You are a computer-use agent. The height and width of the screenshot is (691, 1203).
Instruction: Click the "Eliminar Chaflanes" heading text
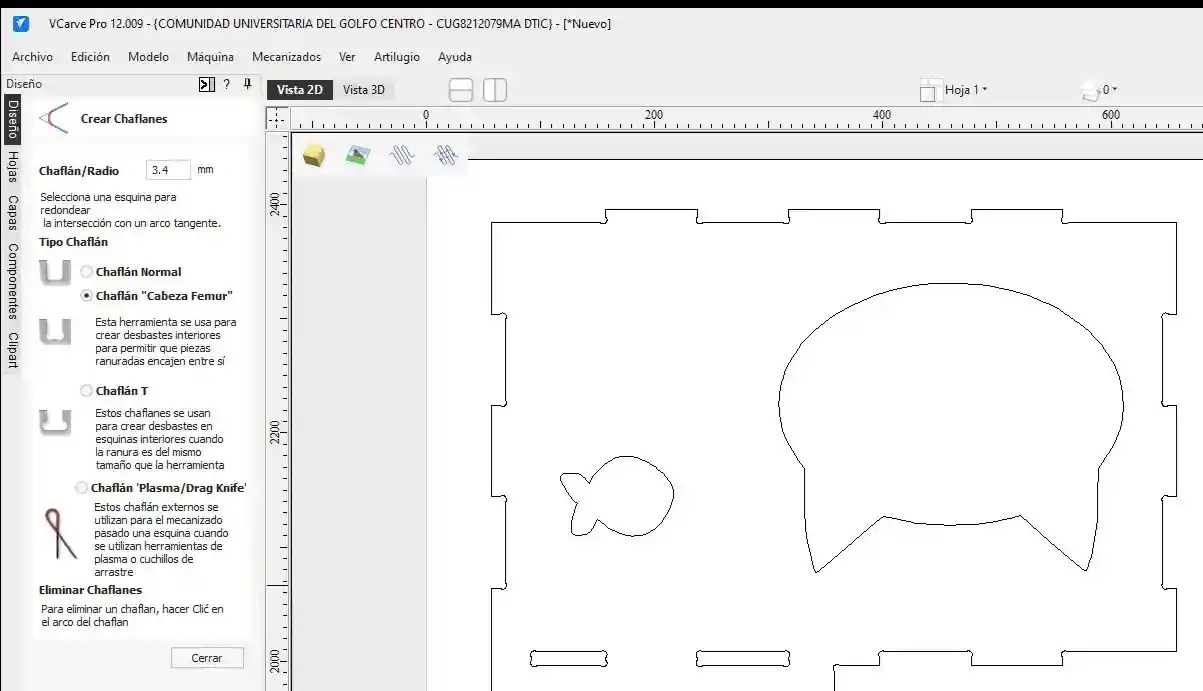click(90, 590)
